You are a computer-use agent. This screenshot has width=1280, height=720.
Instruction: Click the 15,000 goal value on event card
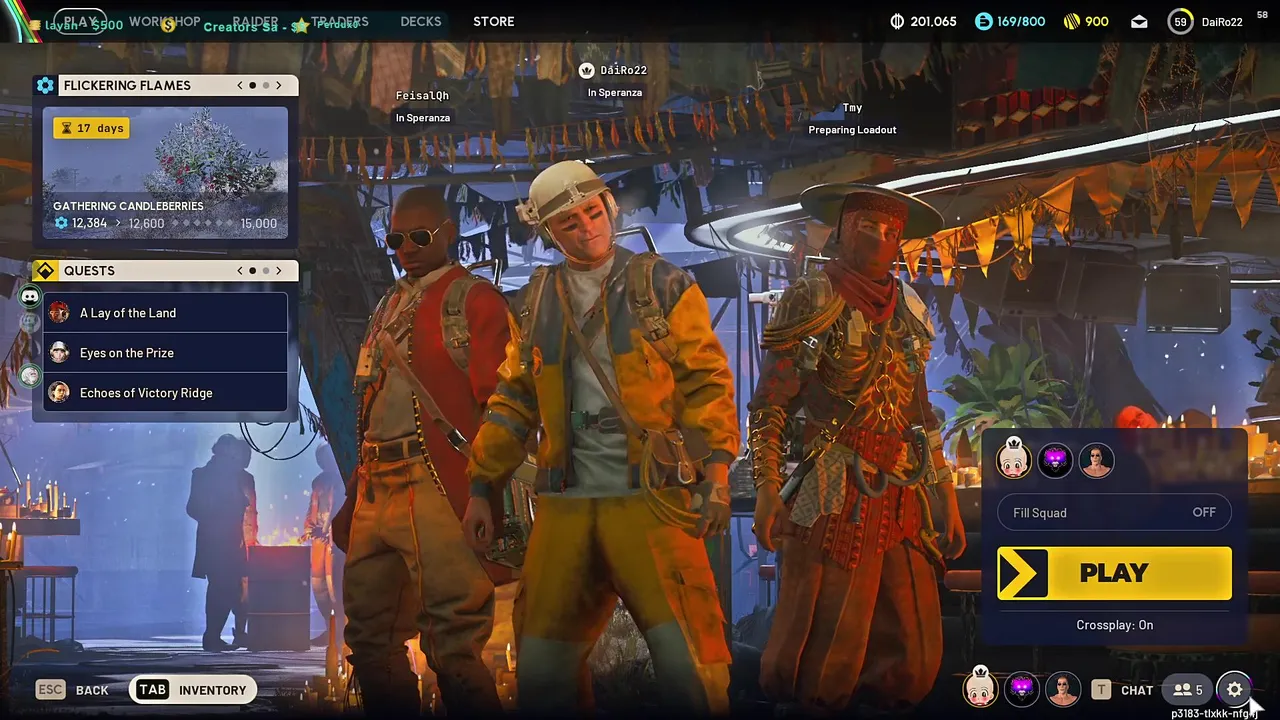[259, 223]
